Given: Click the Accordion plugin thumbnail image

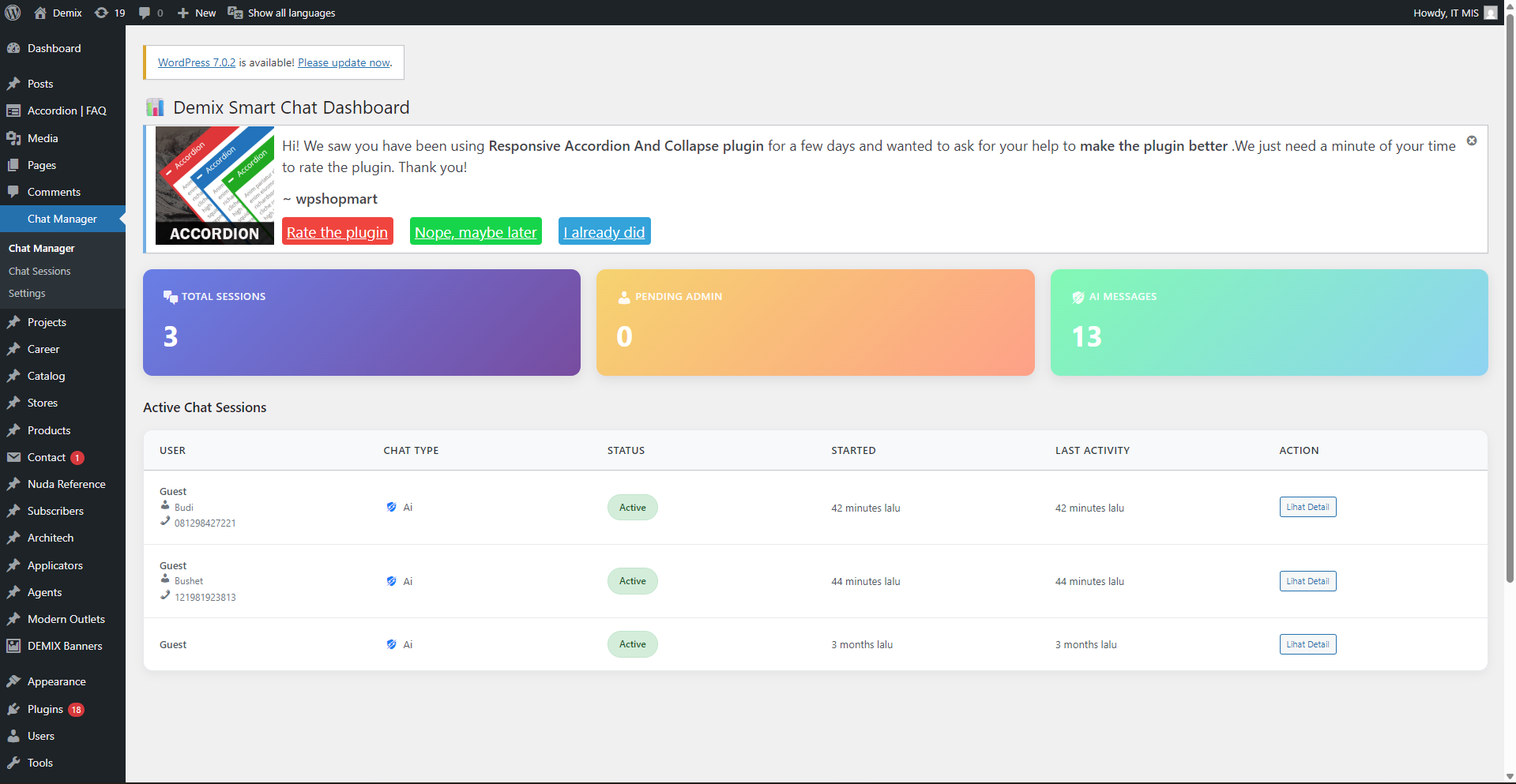Looking at the screenshot, I should point(215,186).
